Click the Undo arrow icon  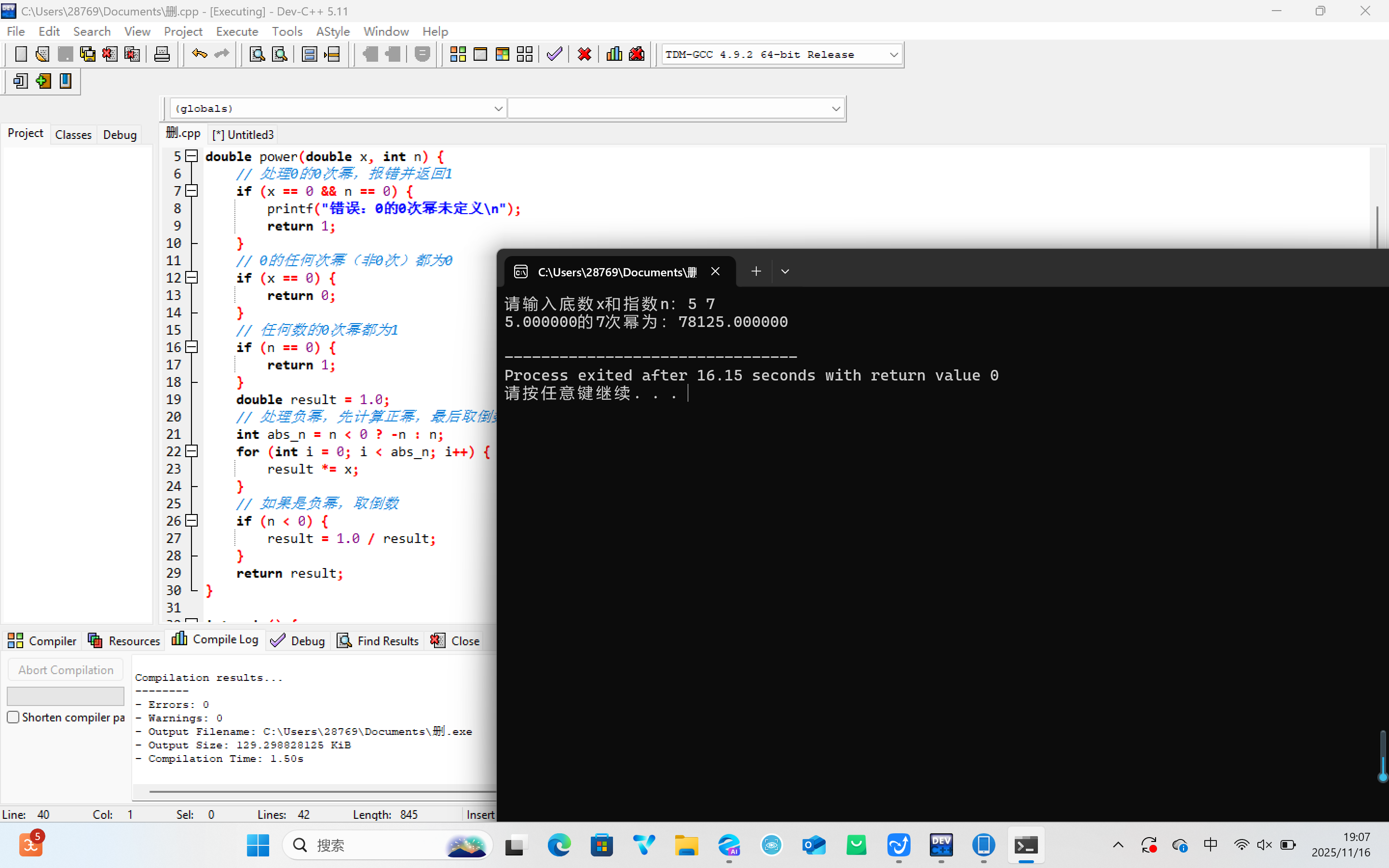coord(199,54)
